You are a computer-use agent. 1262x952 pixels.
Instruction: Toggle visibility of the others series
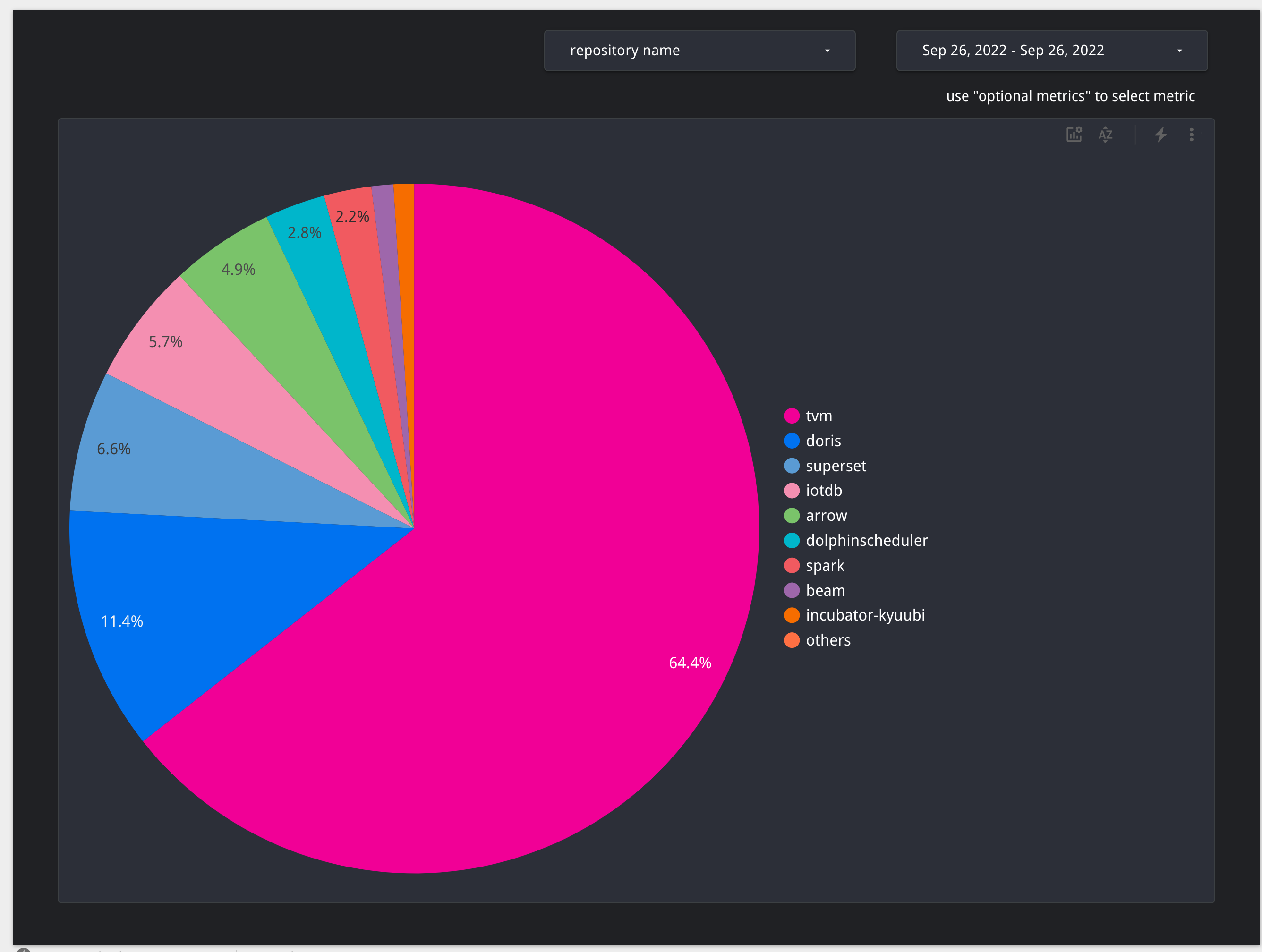tap(828, 640)
